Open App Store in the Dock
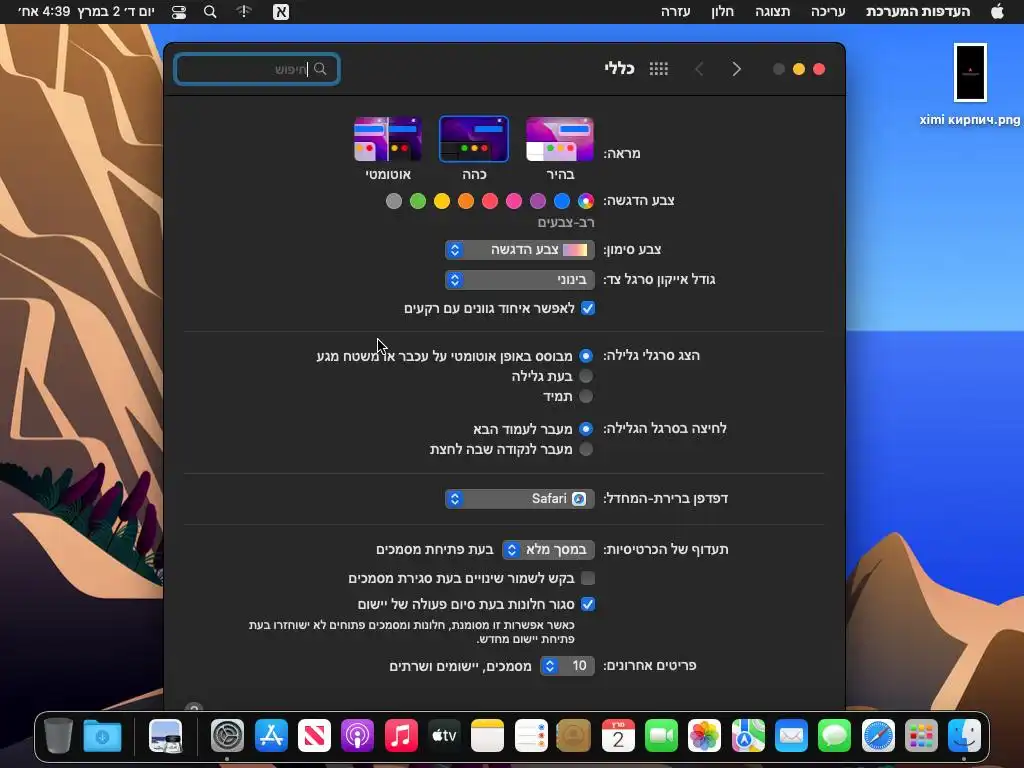 [x=271, y=736]
